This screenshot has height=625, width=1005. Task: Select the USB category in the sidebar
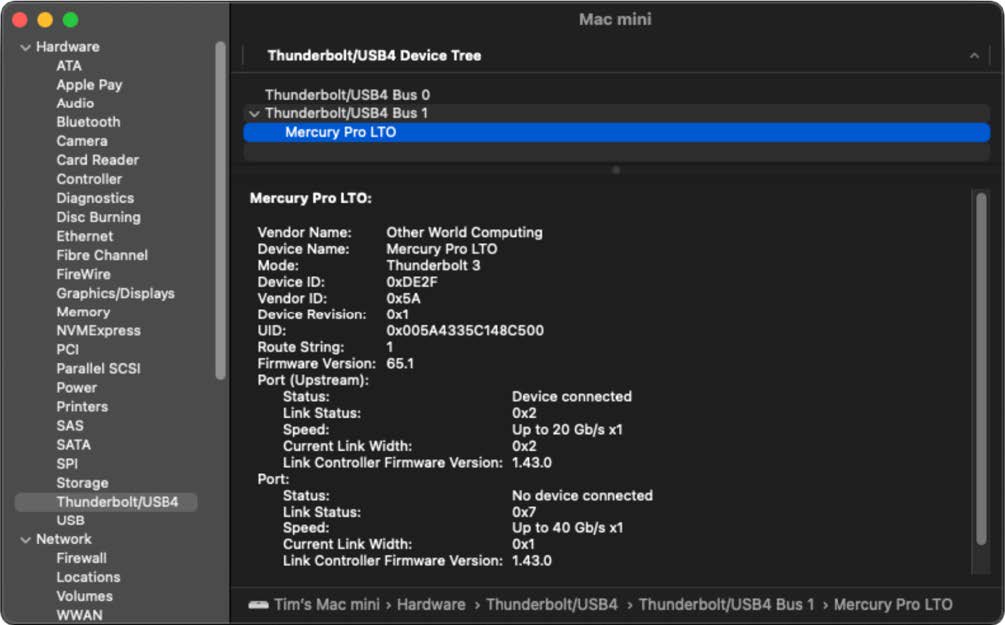tap(69, 520)
